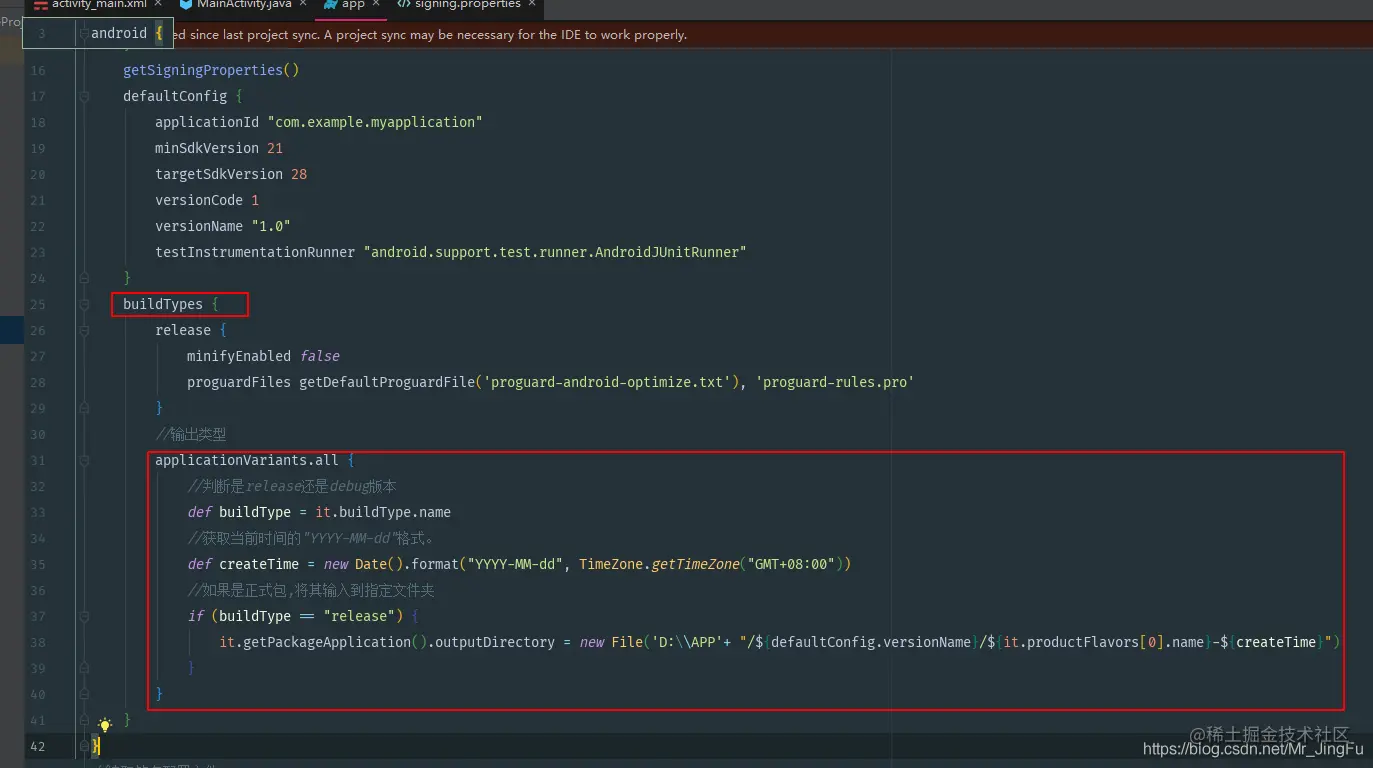Click the minifyEnabled false value

(x=319, y=356)
